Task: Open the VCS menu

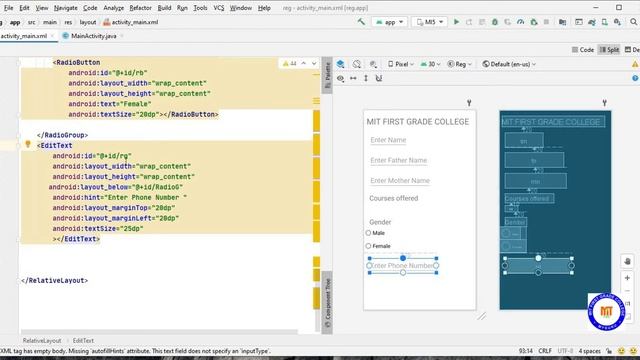Action: [219, 8]
